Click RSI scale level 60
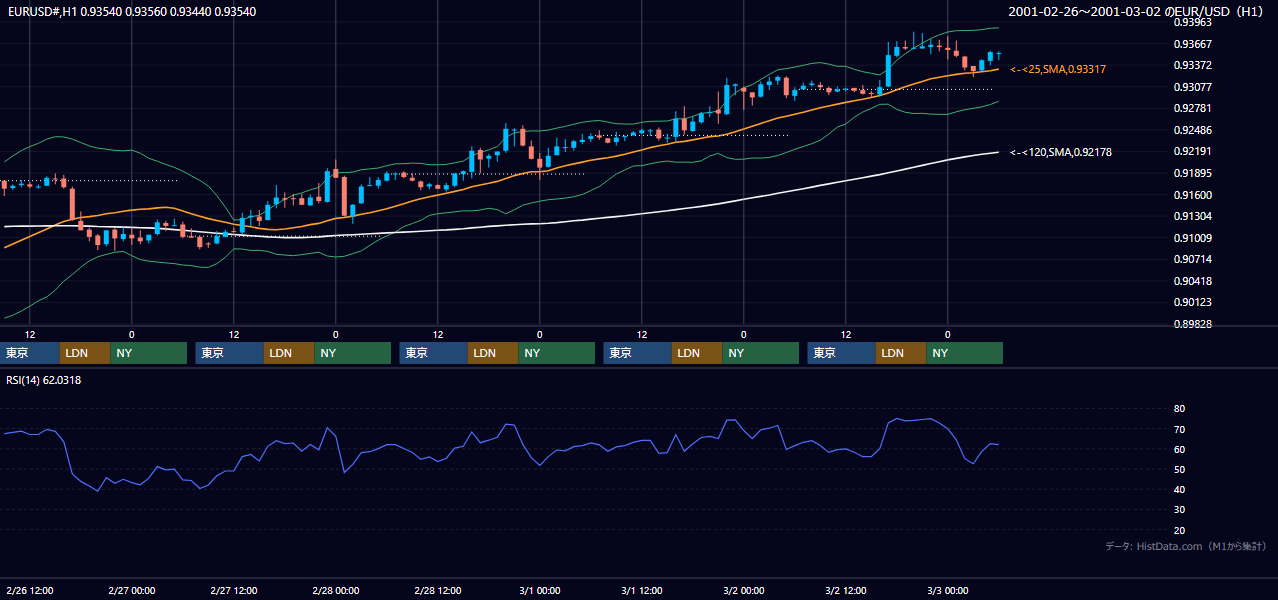 coord(1179,449)
